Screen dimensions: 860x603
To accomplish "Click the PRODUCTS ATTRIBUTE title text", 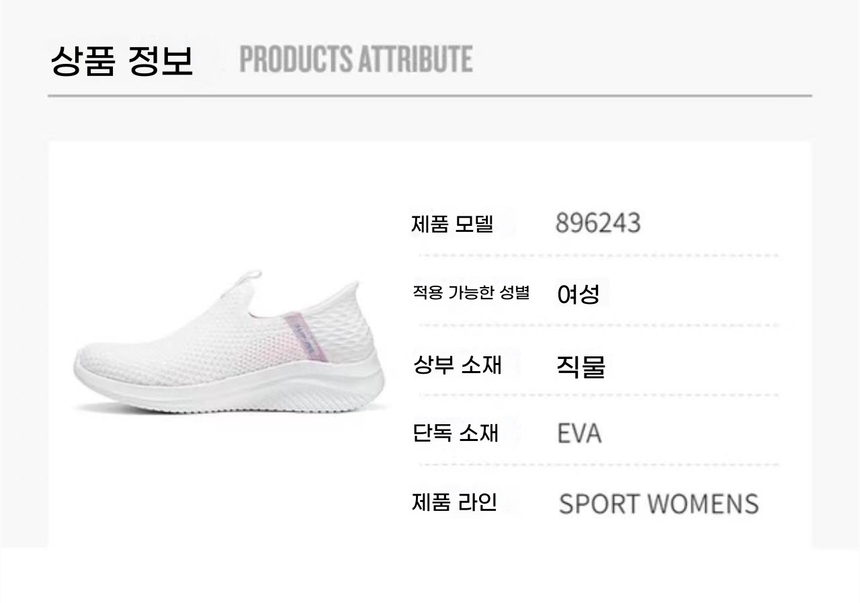I will 355,59.
